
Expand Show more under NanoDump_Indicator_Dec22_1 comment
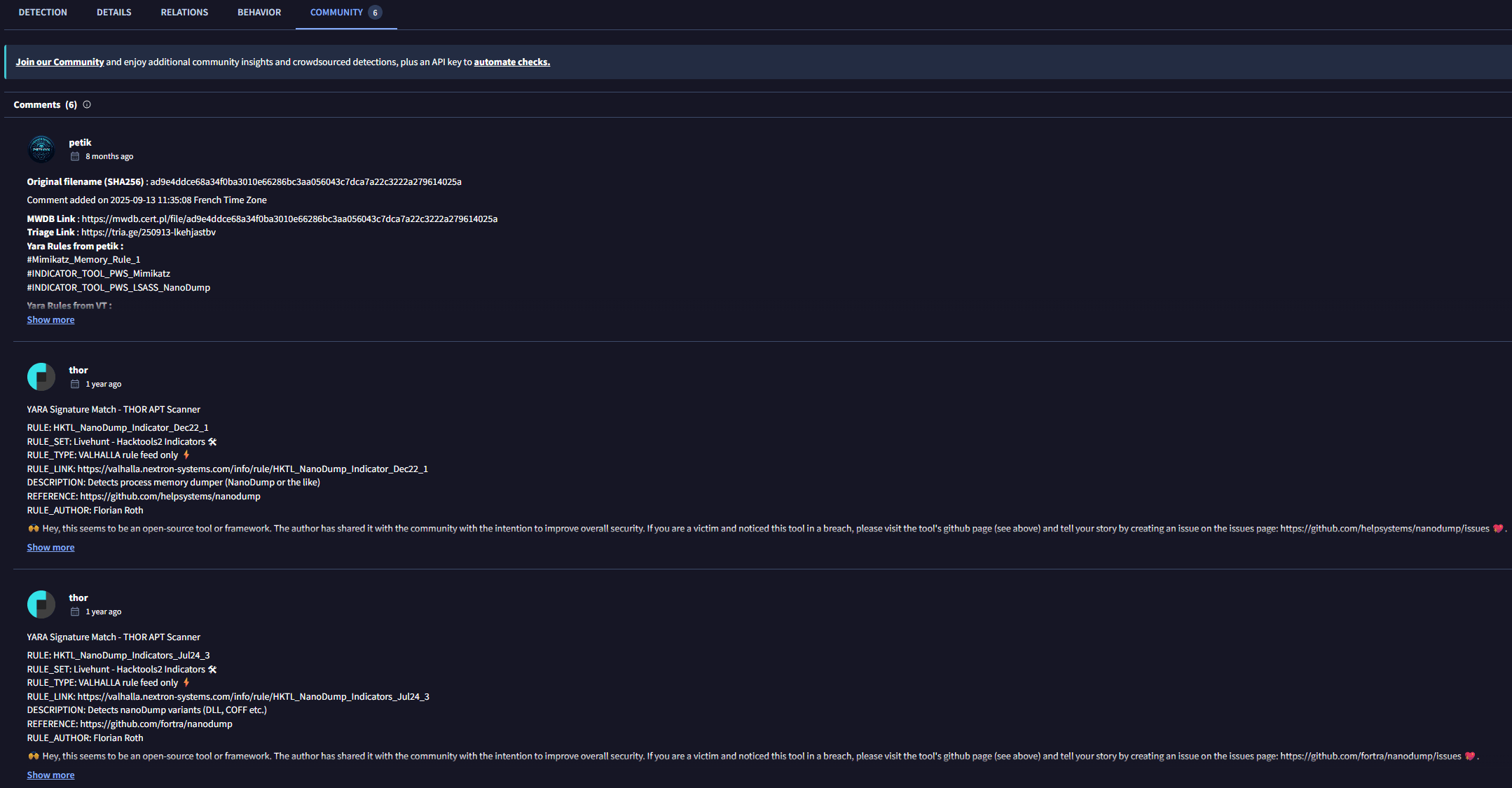tap(50, 547)
